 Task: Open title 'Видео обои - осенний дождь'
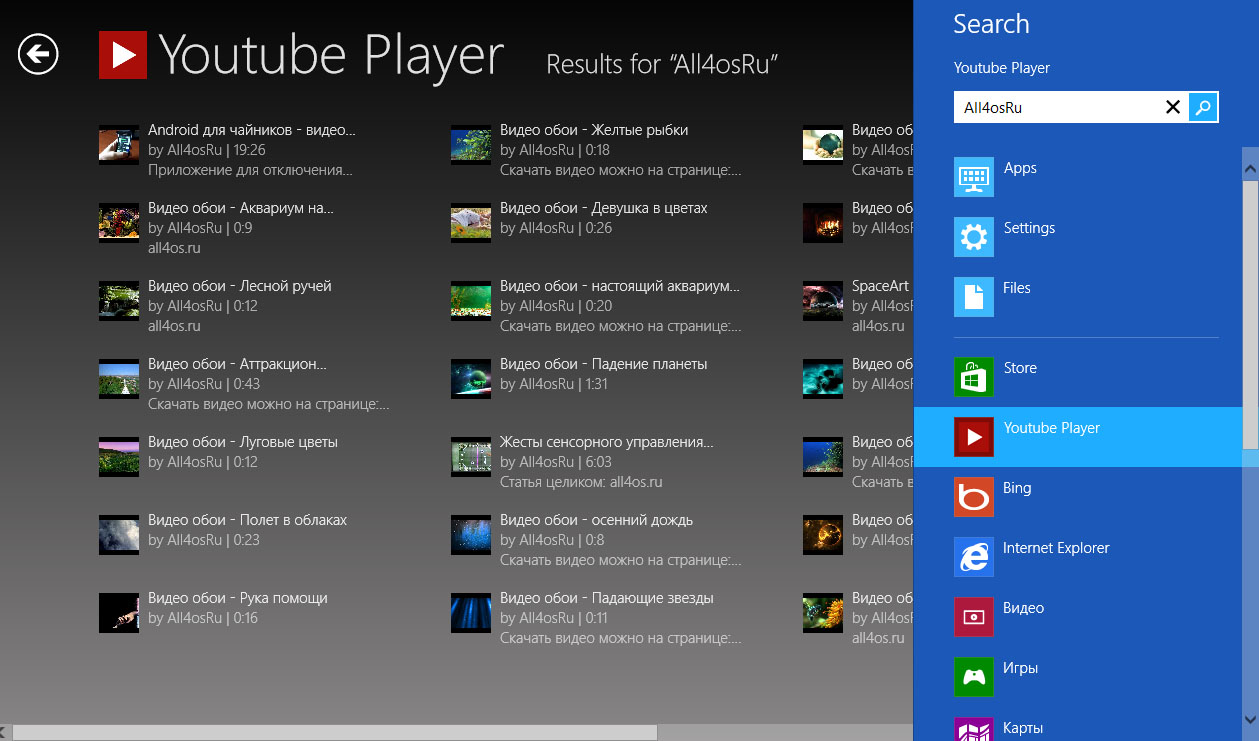pyautogui.click(x=597, y=520)
